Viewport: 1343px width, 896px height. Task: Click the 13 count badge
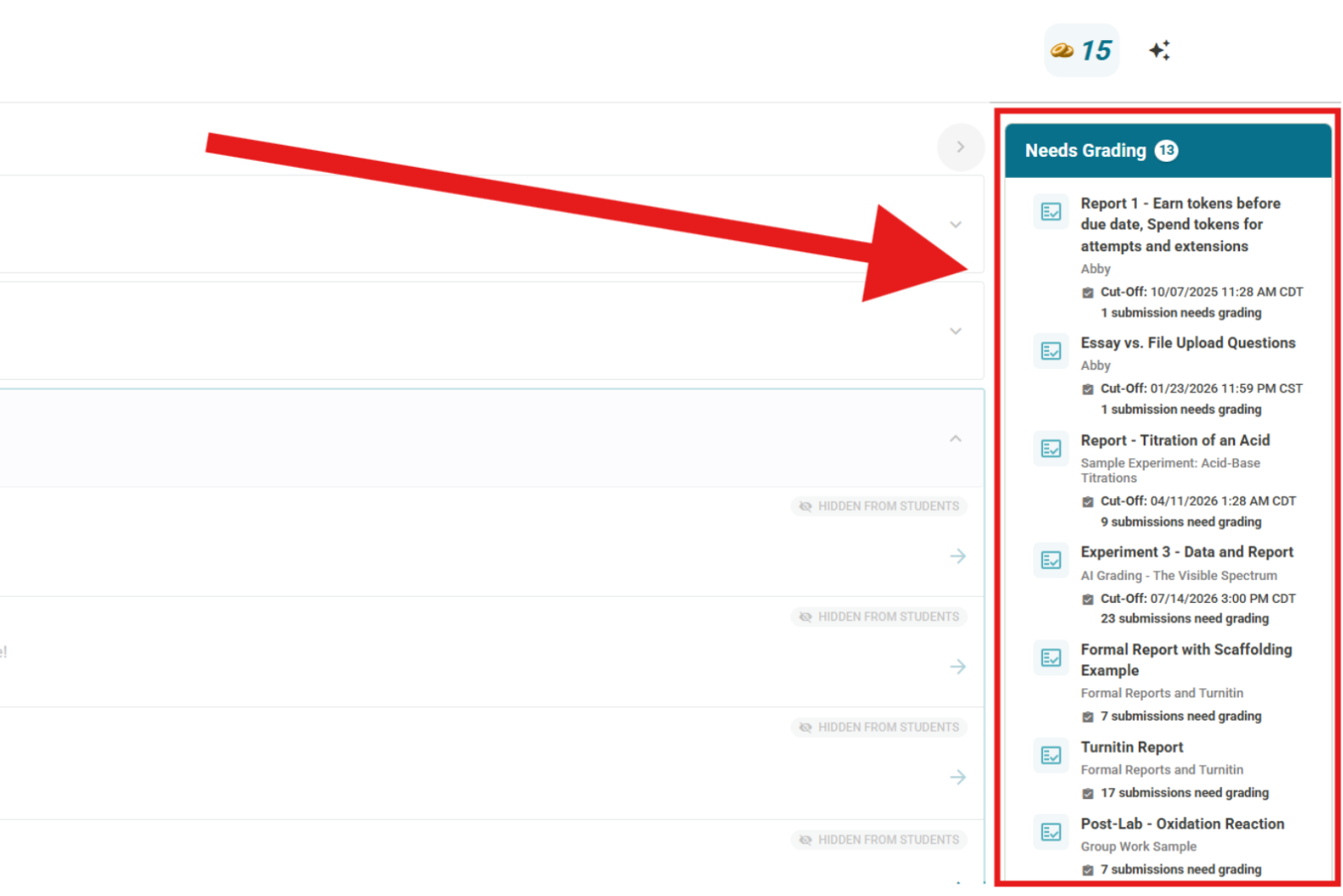[1166, 151]
